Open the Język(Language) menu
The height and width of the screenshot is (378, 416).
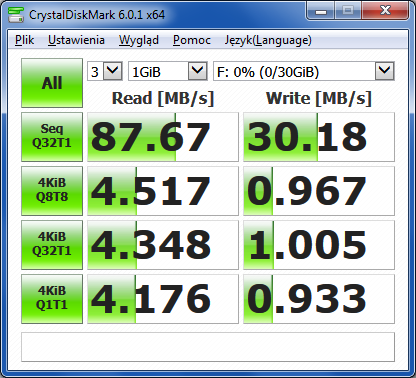coord(268,40)
